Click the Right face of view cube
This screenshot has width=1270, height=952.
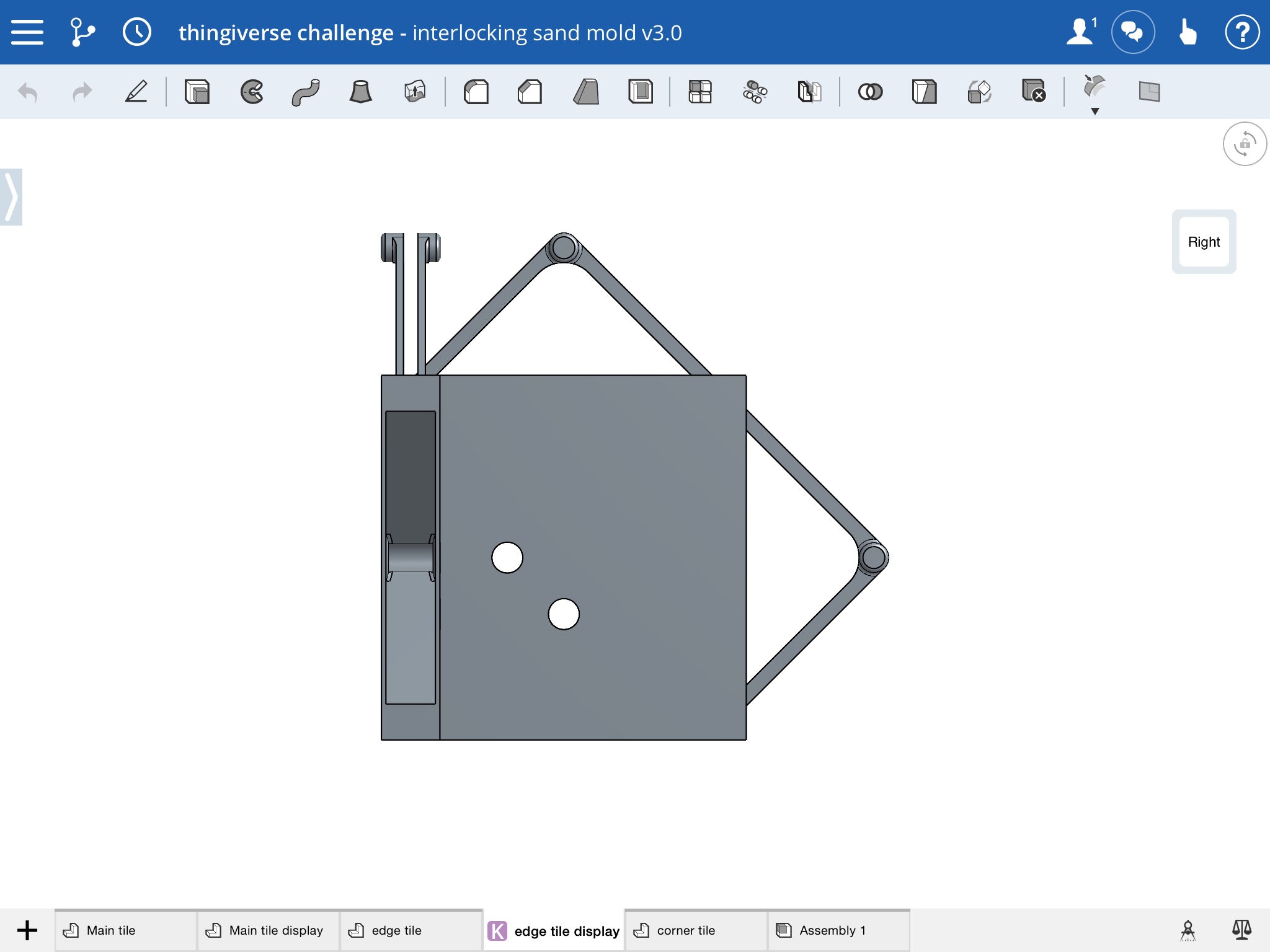click(1204, 242)
